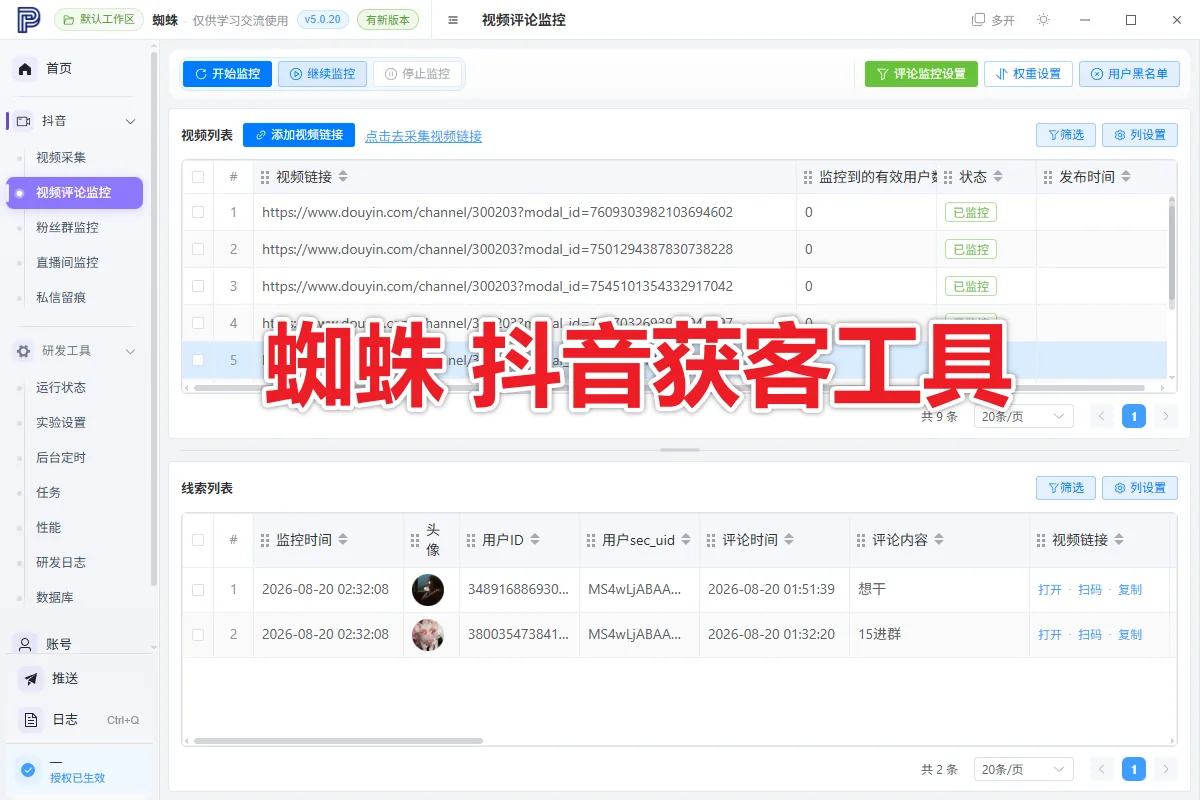Open the hamburger menu icon
Screen dimensions: 1200x800
pos(453,20)
